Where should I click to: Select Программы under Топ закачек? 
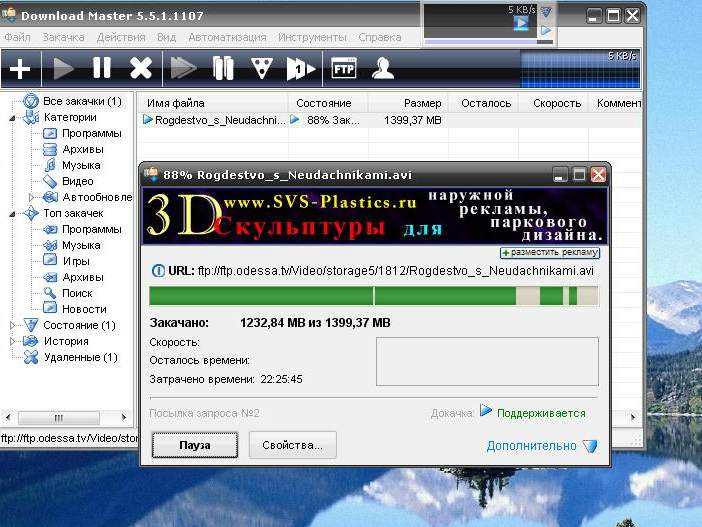point(92,229)
